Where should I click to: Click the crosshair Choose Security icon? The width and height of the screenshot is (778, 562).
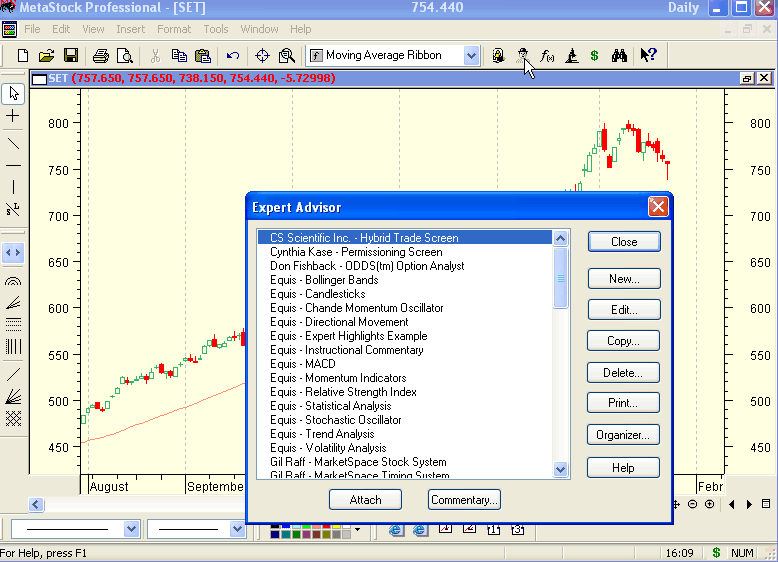click(x=262, y=56)
